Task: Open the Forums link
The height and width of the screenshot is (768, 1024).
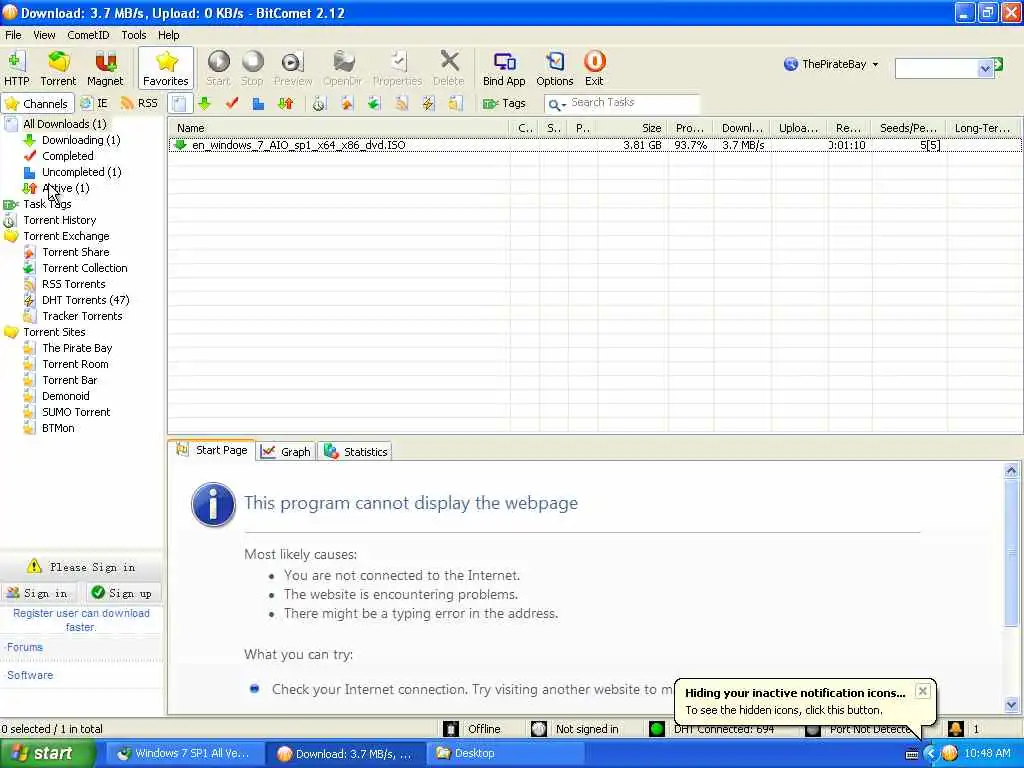Action: [x=24, y=647]
